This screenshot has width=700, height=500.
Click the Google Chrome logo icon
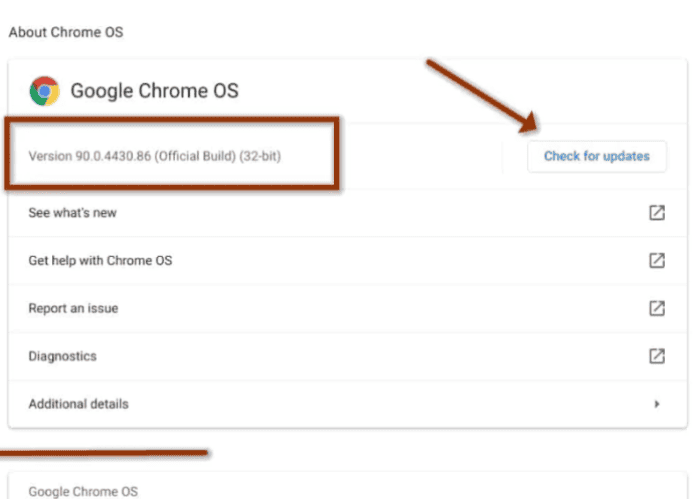tap(45, 91)
